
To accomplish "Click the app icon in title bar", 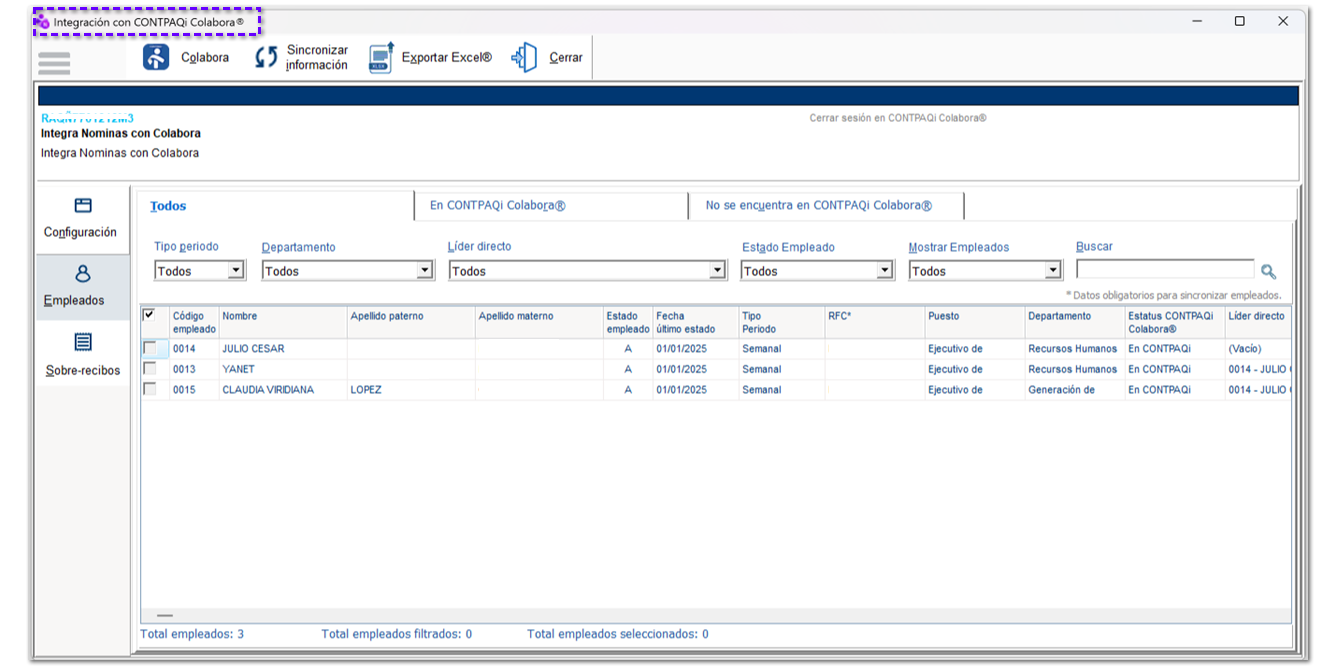I will click(42, 21).
